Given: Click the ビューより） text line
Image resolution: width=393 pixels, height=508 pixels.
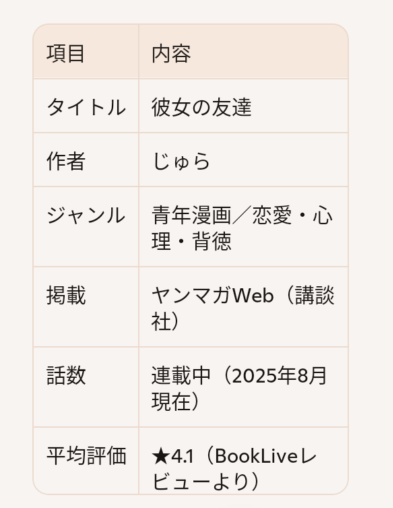Looking at the screenshot, I should click(x=206, y=481).
